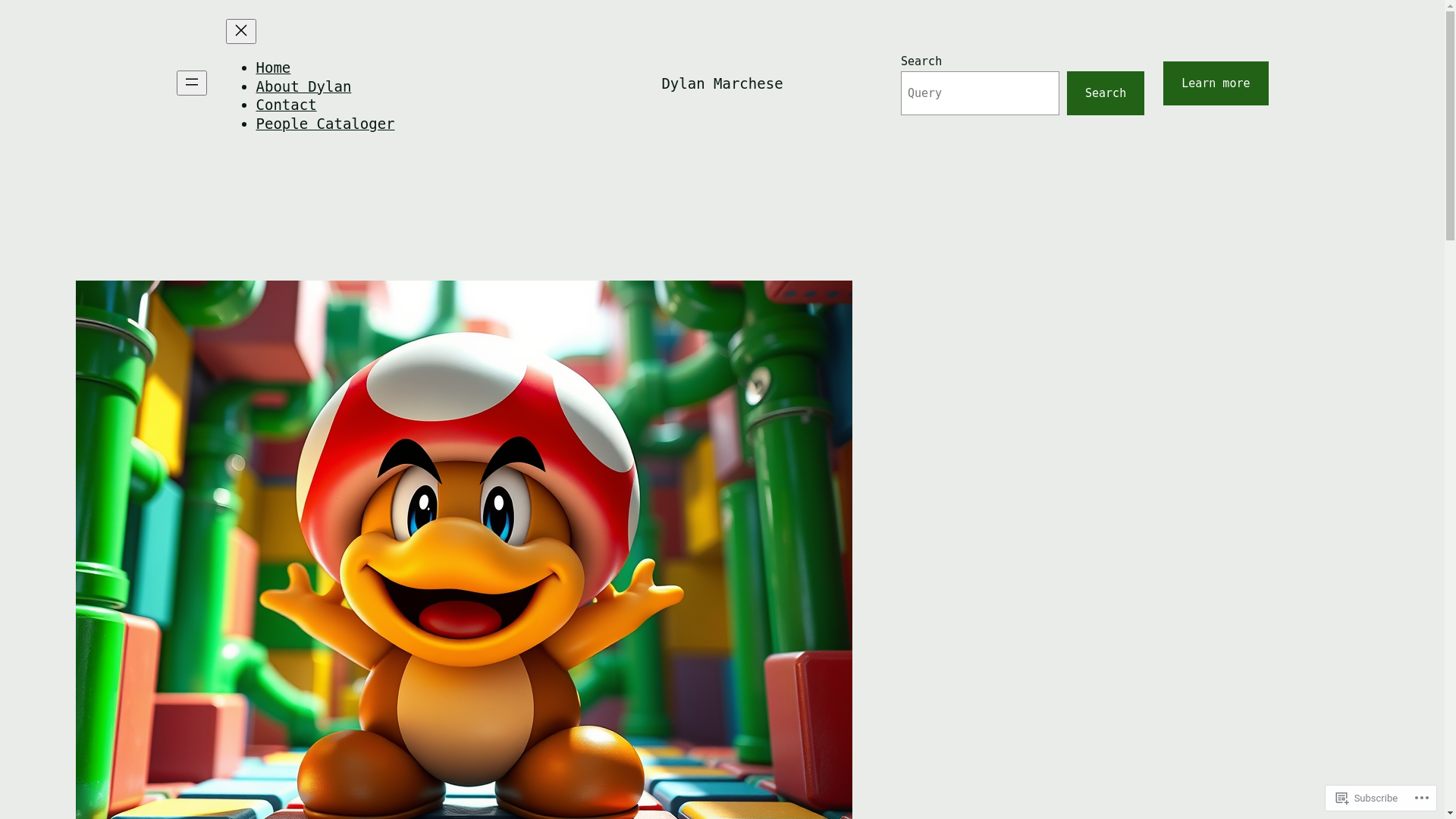The height and width of the screenshot is (819, 1456).
Task: Click Dylan Marchese site title
Action: [x=722, y=83]
